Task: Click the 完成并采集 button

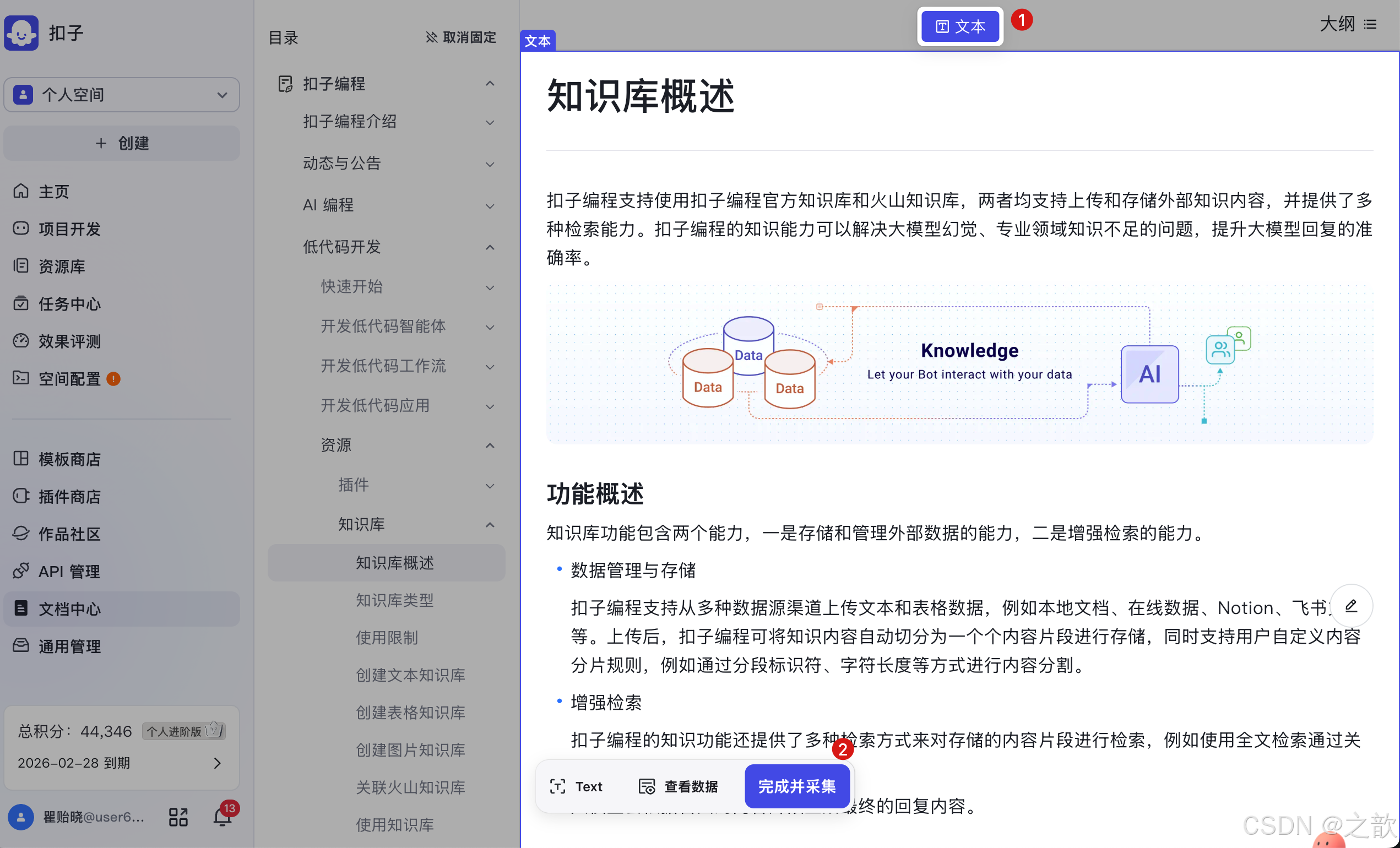Action: pyautogui.click(x=796, y=786)
